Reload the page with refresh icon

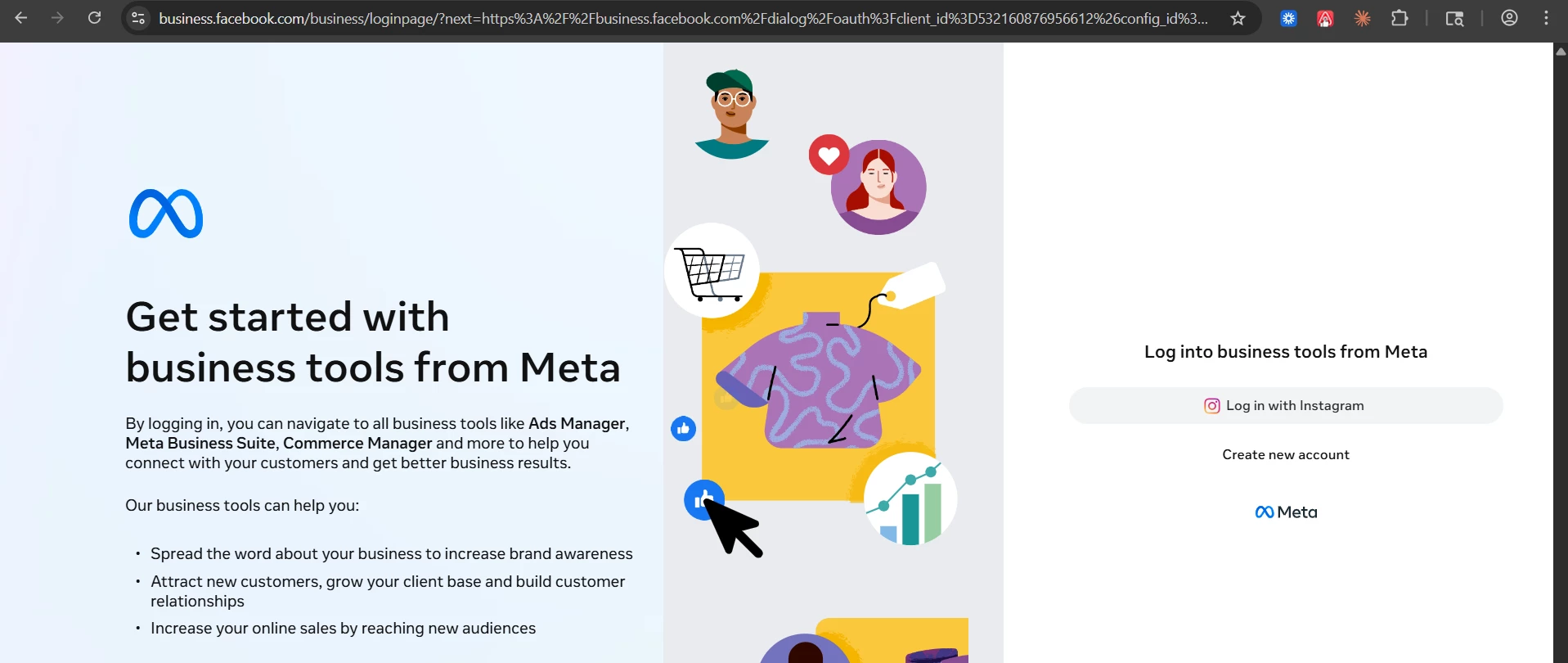coord(95,18)
